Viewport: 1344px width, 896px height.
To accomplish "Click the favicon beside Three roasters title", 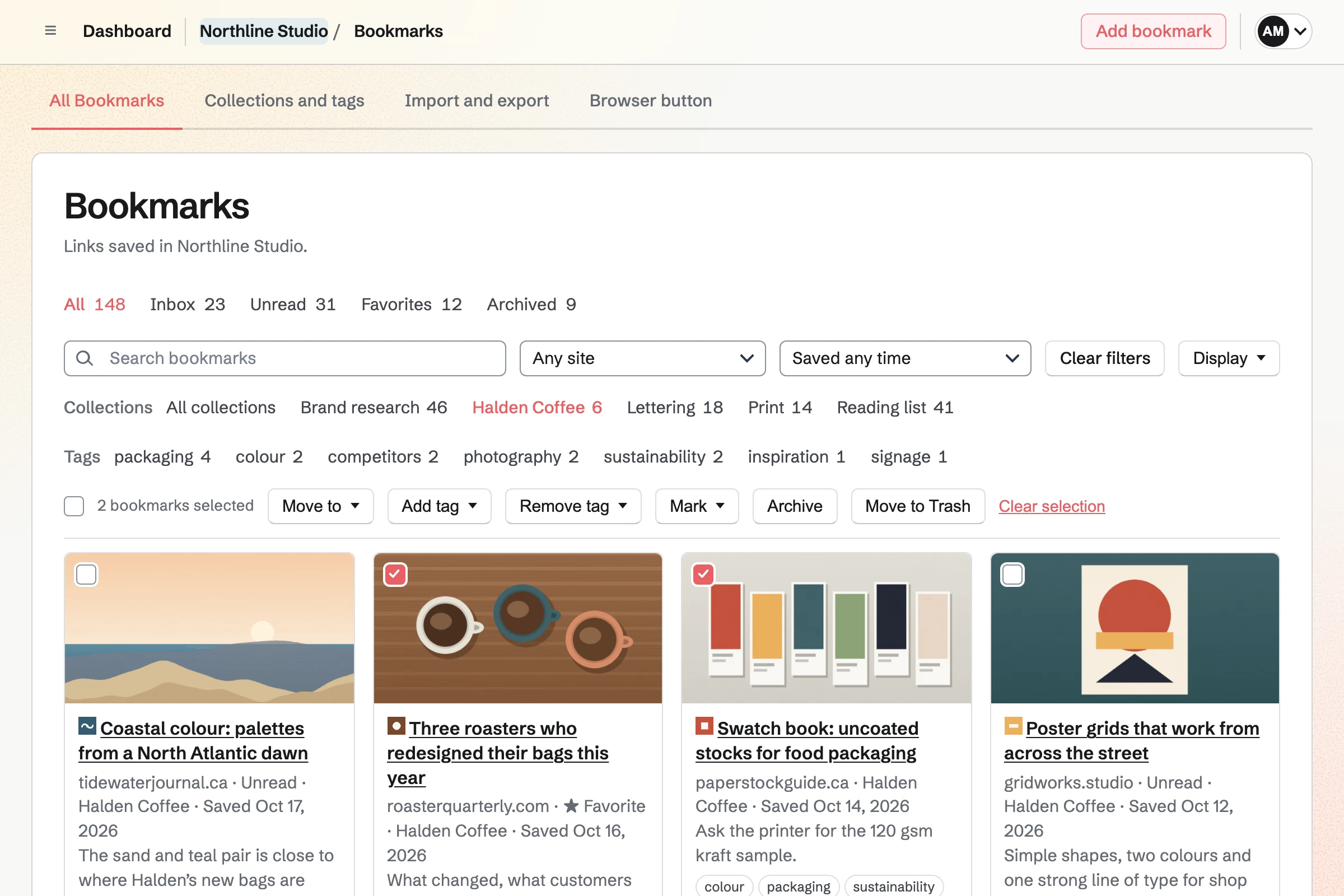I will [396, 726].
